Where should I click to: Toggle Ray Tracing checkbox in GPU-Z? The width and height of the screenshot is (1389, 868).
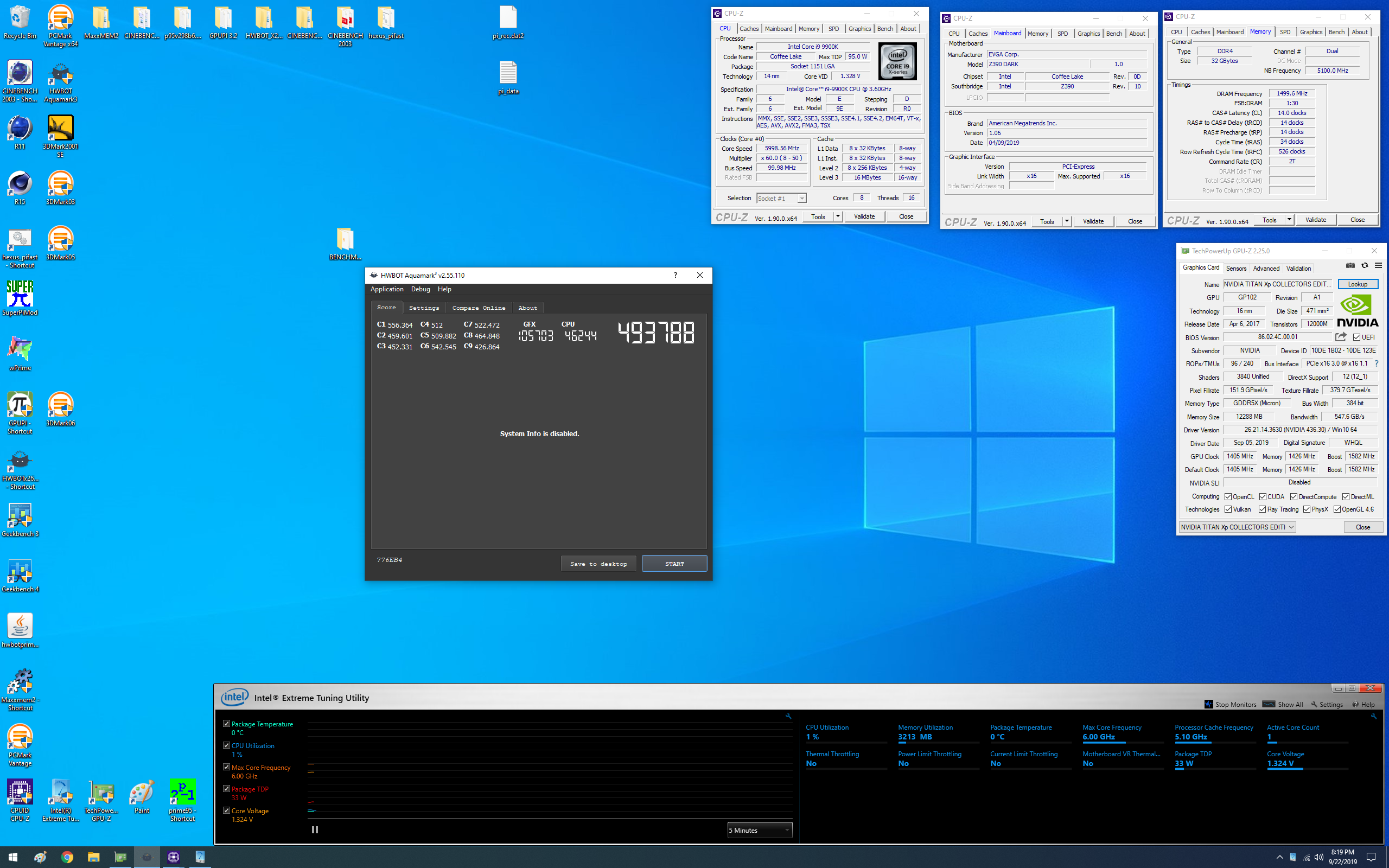[1262, 509]
